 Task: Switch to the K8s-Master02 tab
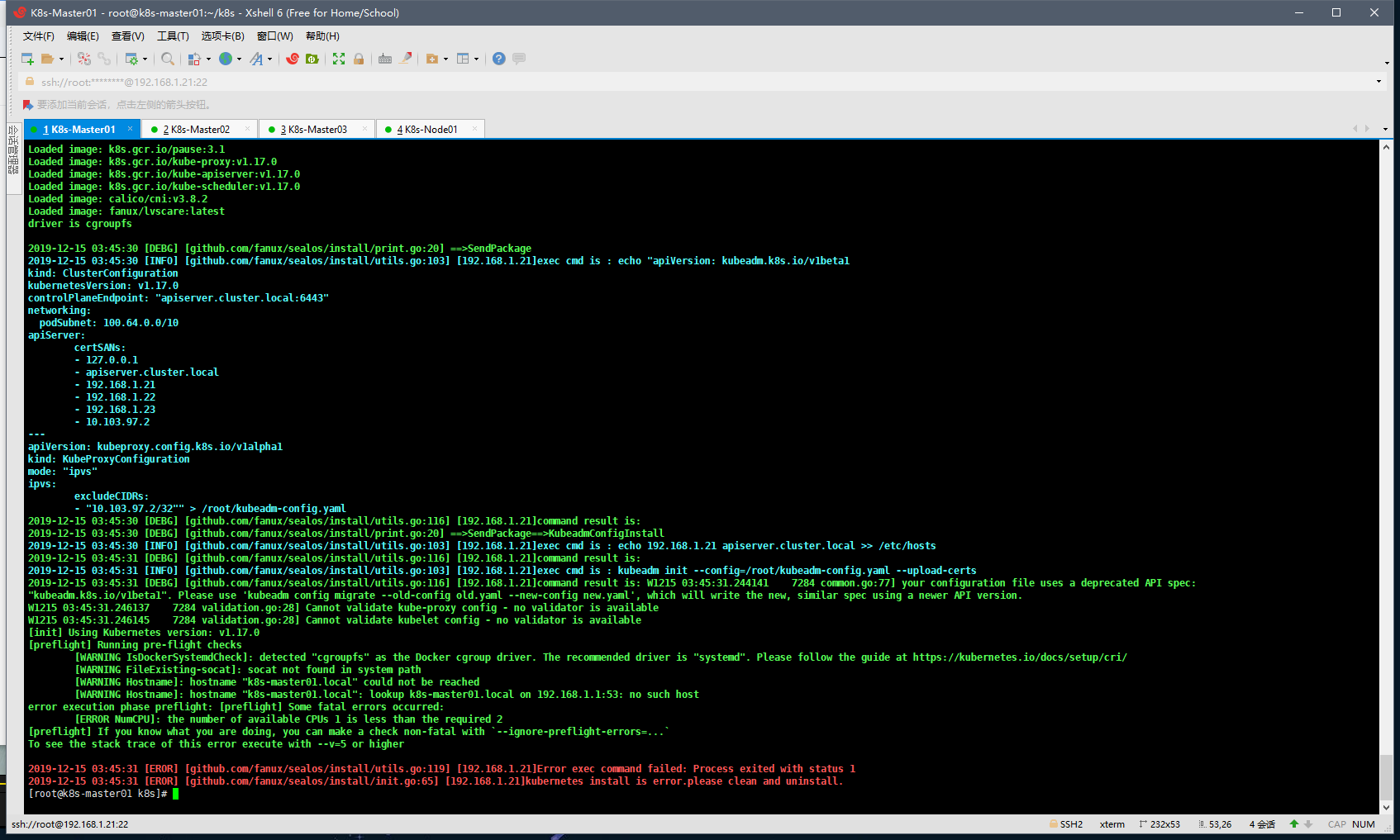198,129
